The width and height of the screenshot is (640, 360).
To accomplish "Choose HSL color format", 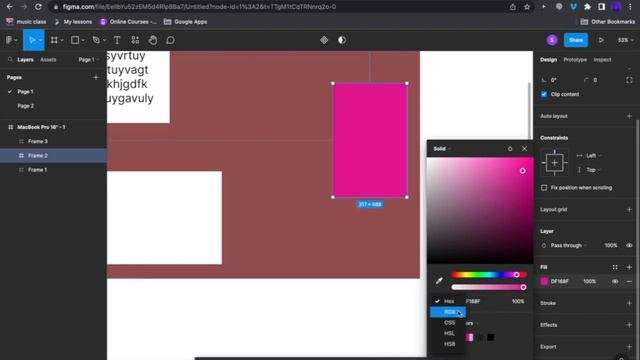I will [448, 333].
